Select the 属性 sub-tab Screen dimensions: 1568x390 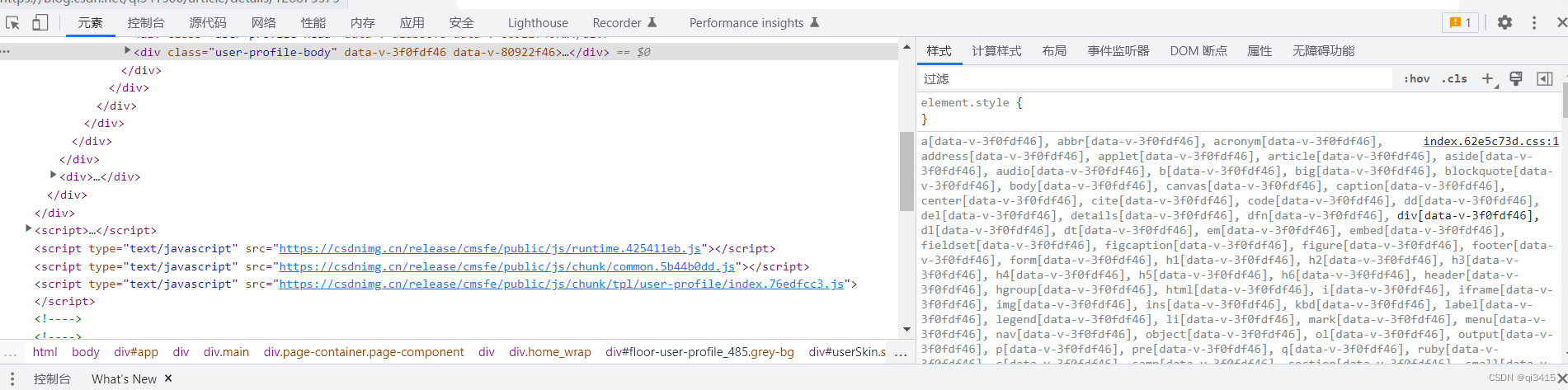(1260, 51)
